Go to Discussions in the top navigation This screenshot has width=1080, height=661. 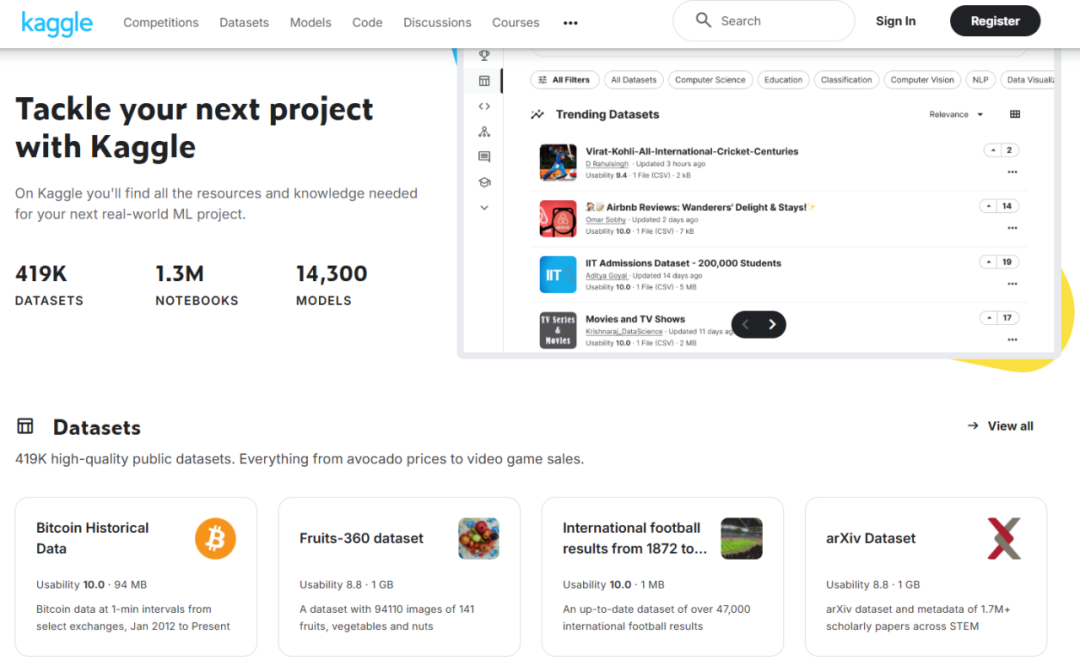pyautogui.click(x=437, y=22)
